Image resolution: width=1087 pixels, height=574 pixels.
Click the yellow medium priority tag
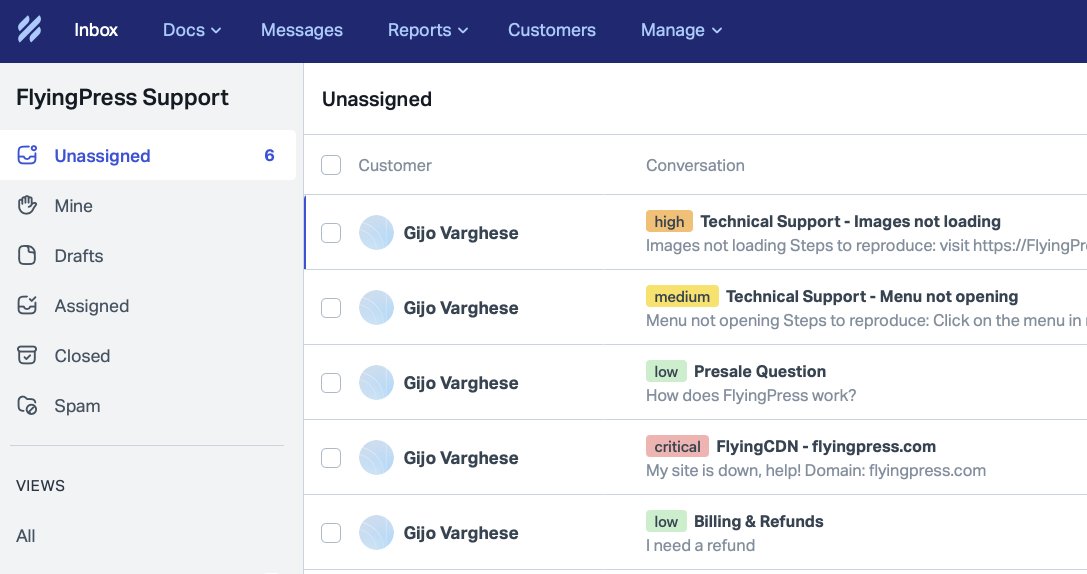682,296
